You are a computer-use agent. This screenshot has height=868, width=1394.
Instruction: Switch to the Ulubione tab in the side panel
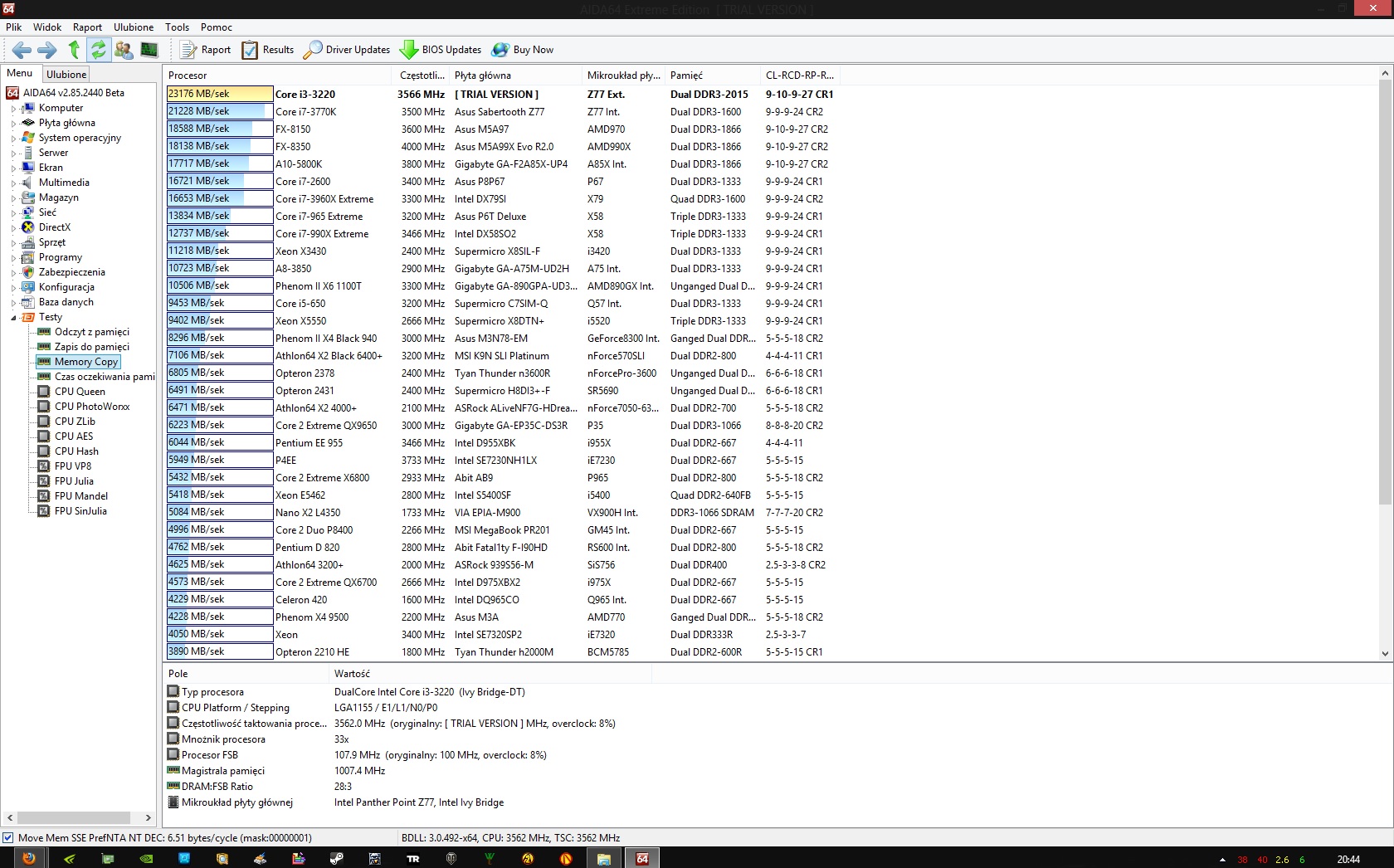point(66,75)
